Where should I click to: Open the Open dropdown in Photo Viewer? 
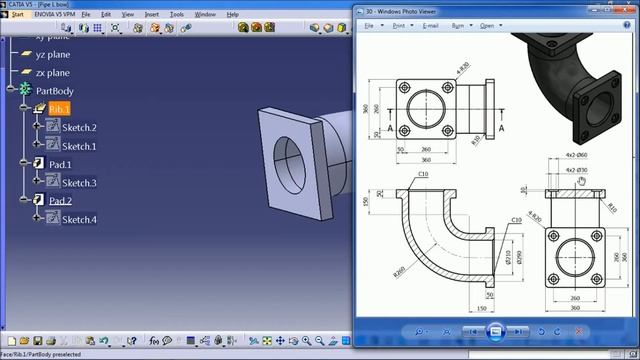point(491,26)
